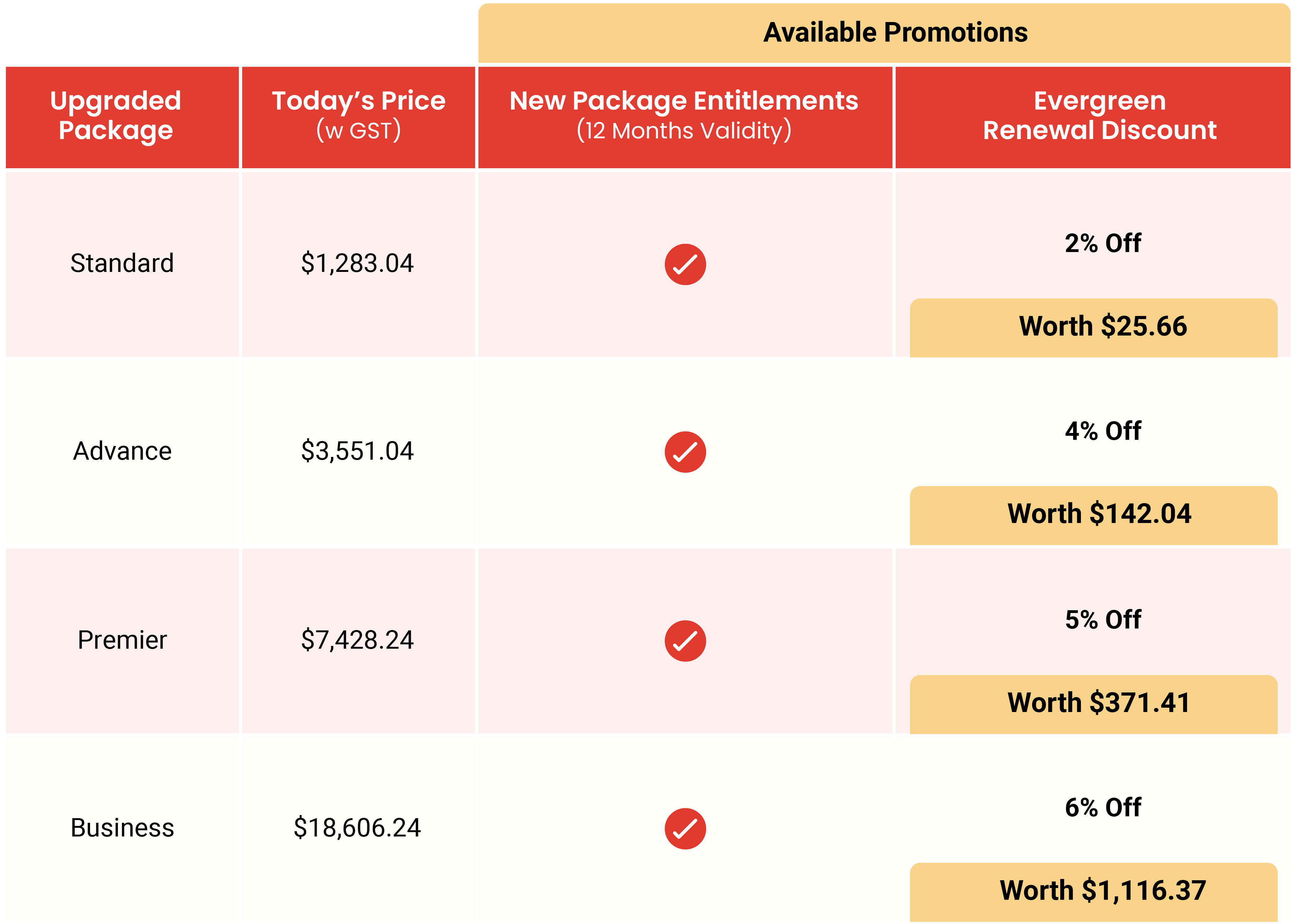Click the Worth $142.04 badge

1094,516
